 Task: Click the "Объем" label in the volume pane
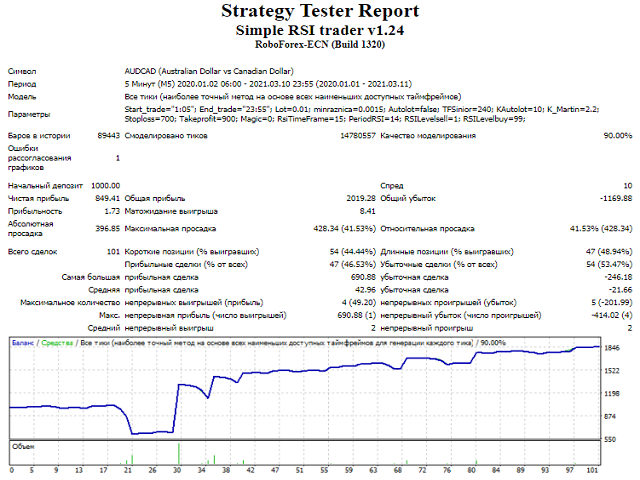pos(23,447)
